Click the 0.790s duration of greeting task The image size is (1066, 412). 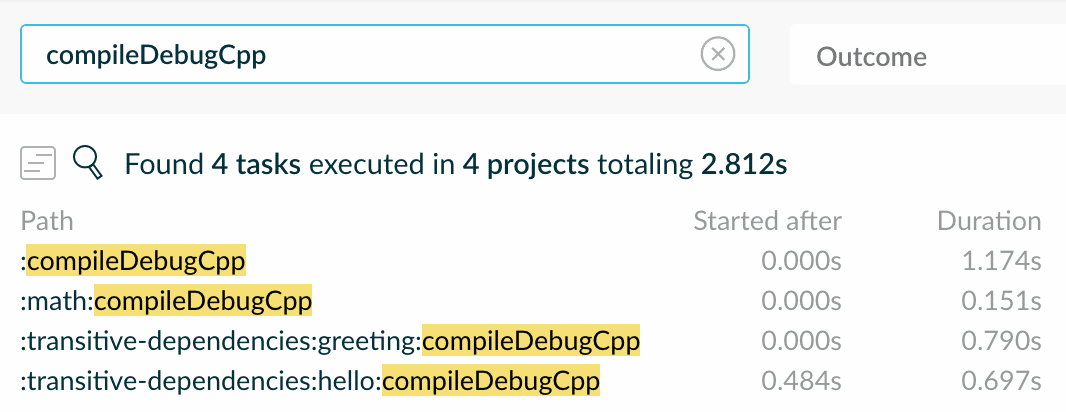click(x=1001, y=341)
